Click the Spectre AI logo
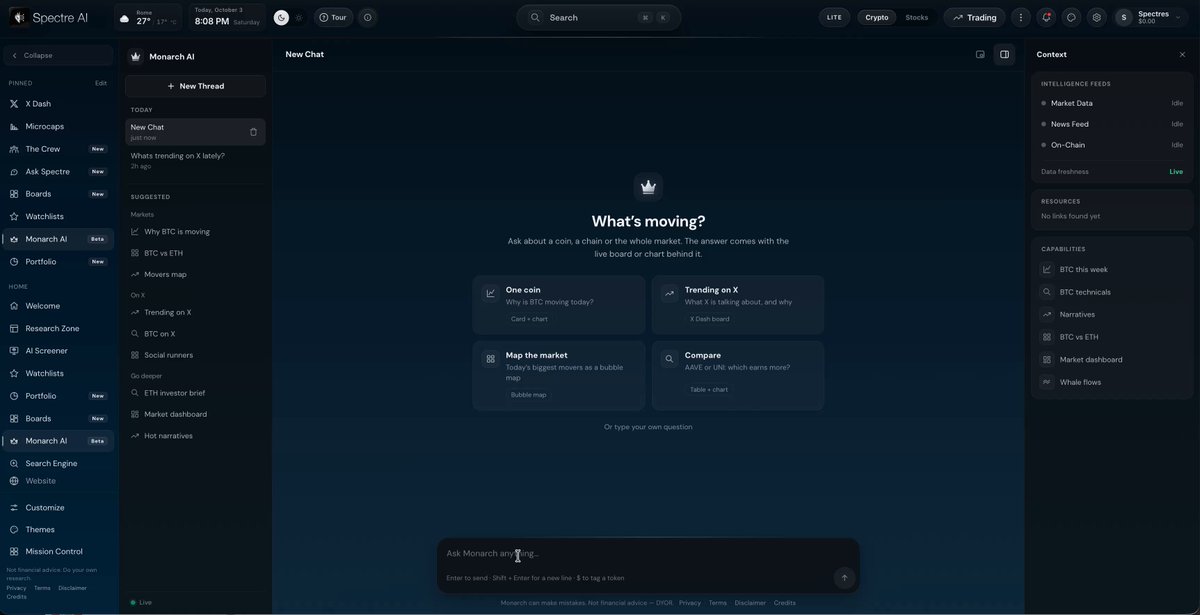The width and height of the screenshot is (1200, 615). pyautogui.click(x=49, y=18)
